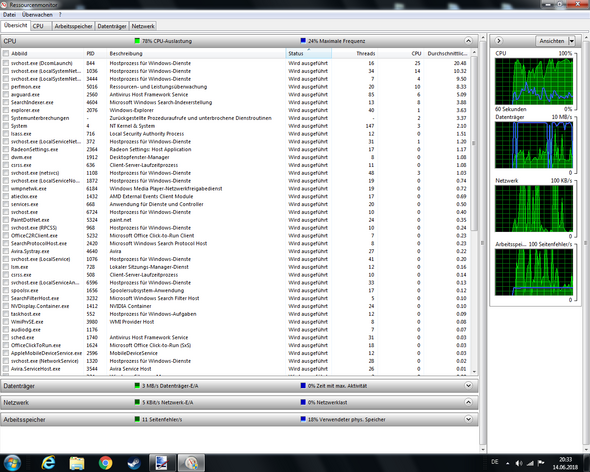This screenshot has height=472, width=590.
Task: Open Steam from the taskbar
Action: tap(134, 463)
